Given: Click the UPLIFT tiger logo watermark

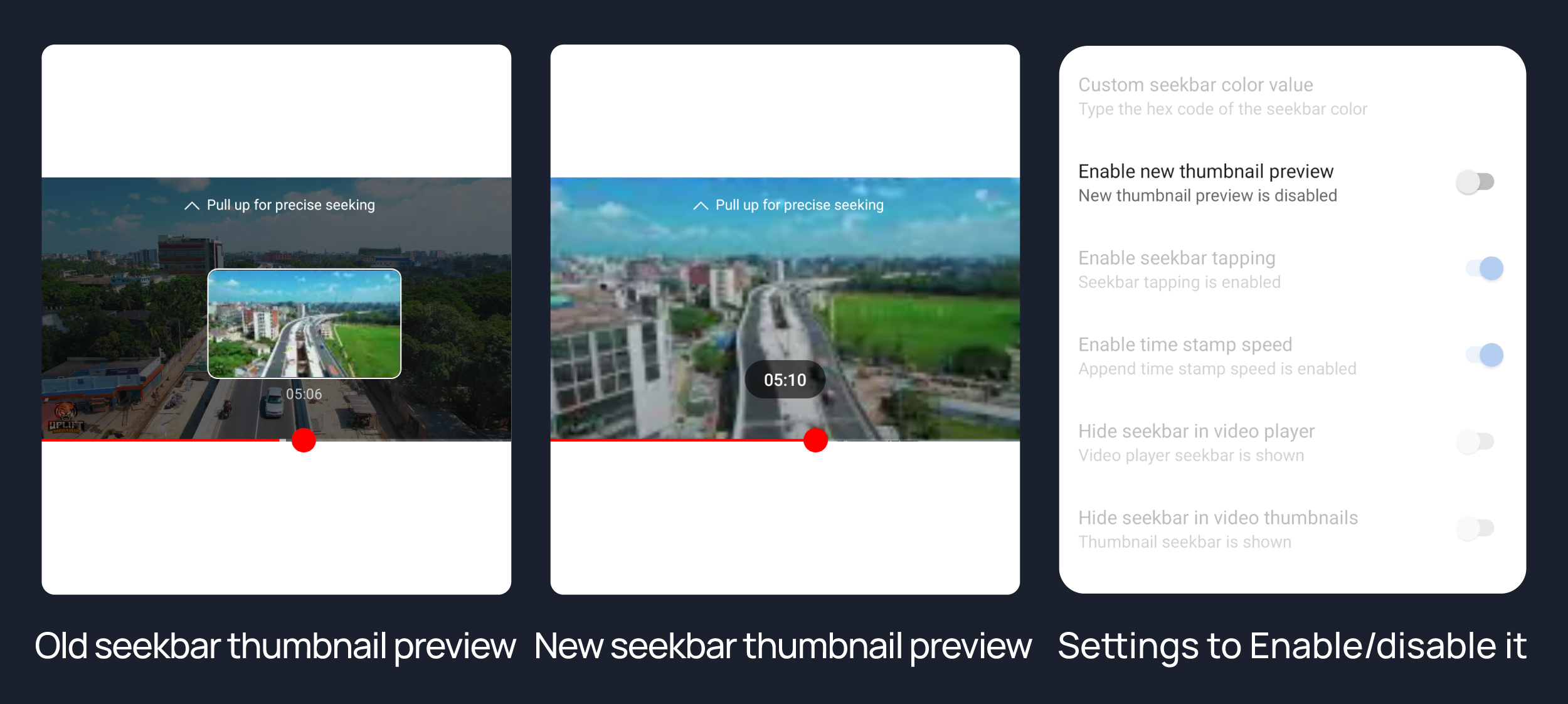Looking at the screenshot, I should pyautogui.click(x=66, y=419).
